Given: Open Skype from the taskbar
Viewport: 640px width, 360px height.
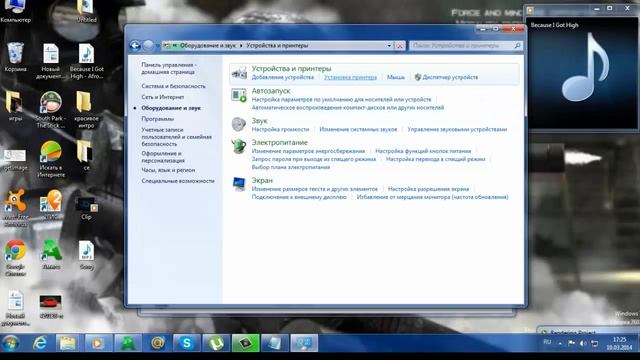Looking at the screenshot, I should click(x=187, y=343).
